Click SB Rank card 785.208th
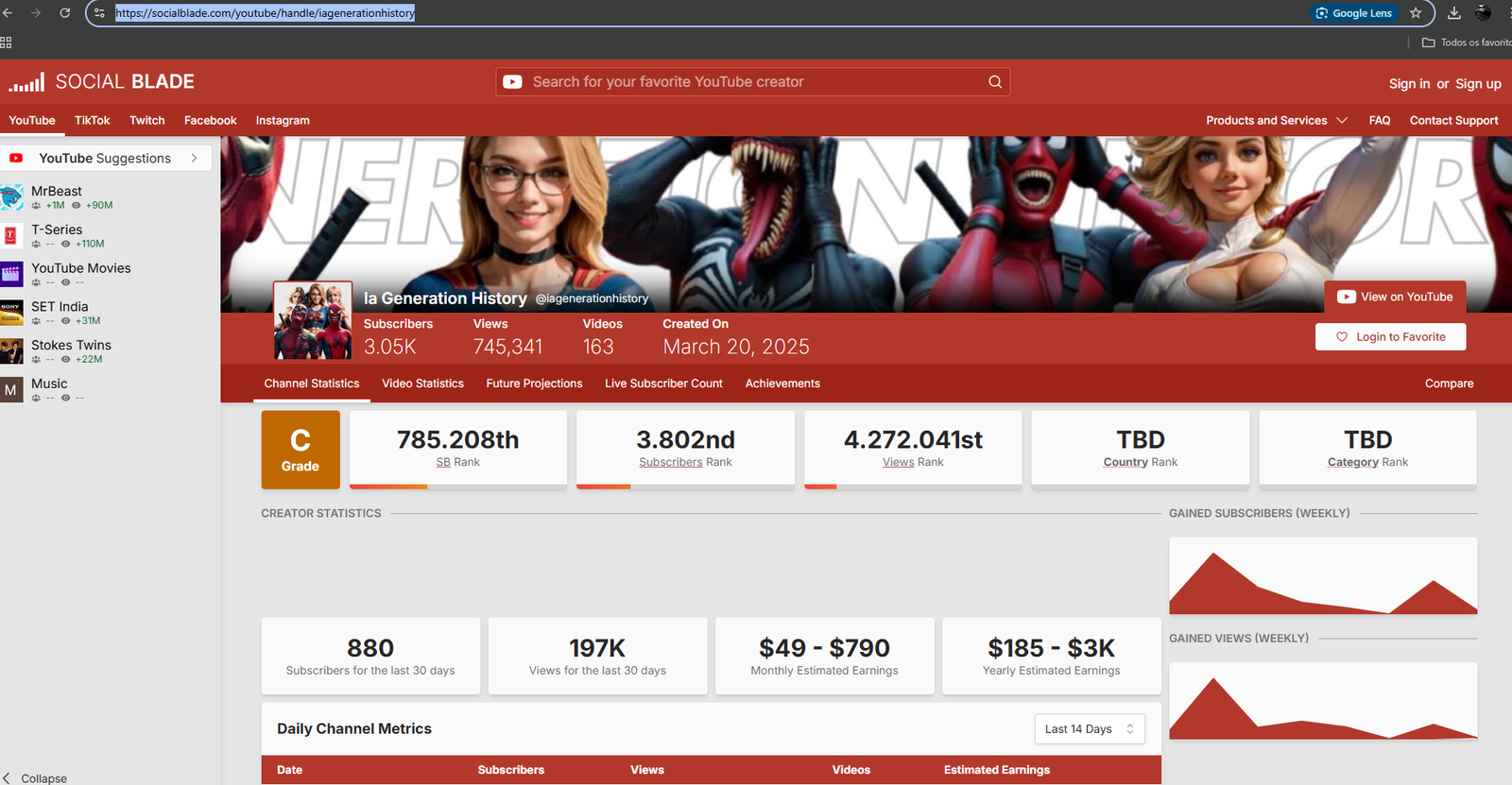1512x785 pixels. tap(458, 449)
